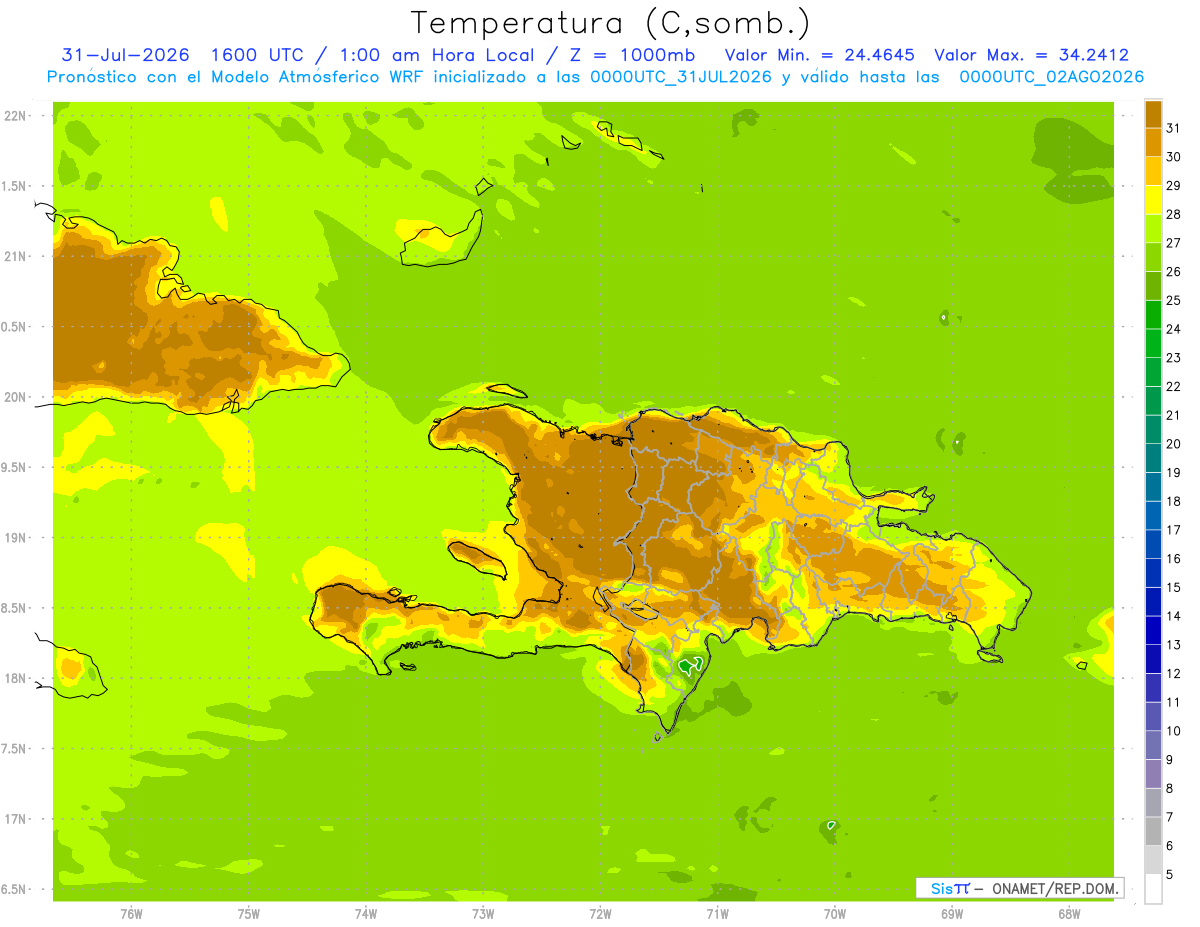1200x927 pixels.
Task: Click the '19N' latitude label
Action: click(x=16, y=538)
